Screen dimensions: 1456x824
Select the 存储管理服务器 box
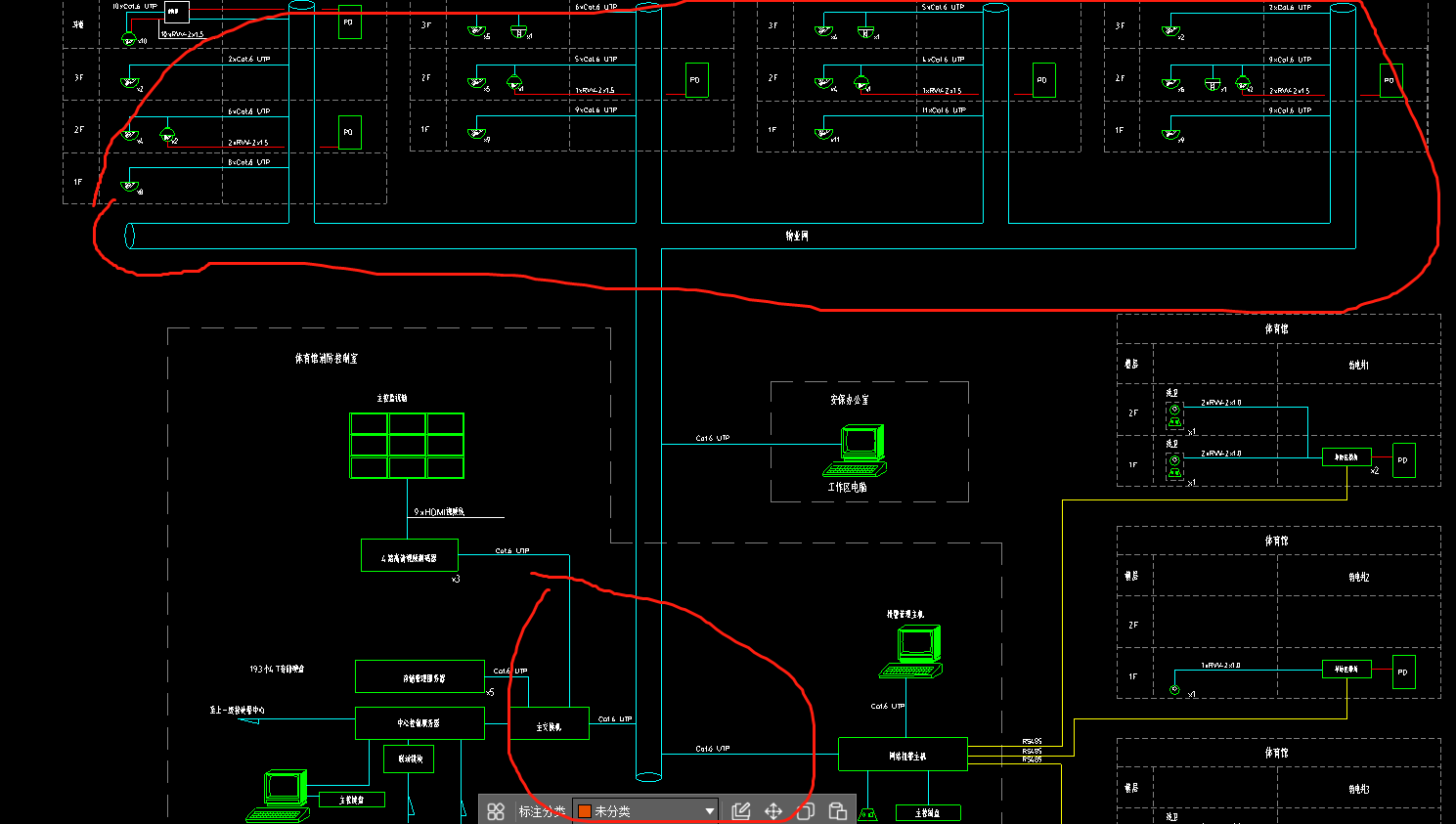tap(419, 676)
